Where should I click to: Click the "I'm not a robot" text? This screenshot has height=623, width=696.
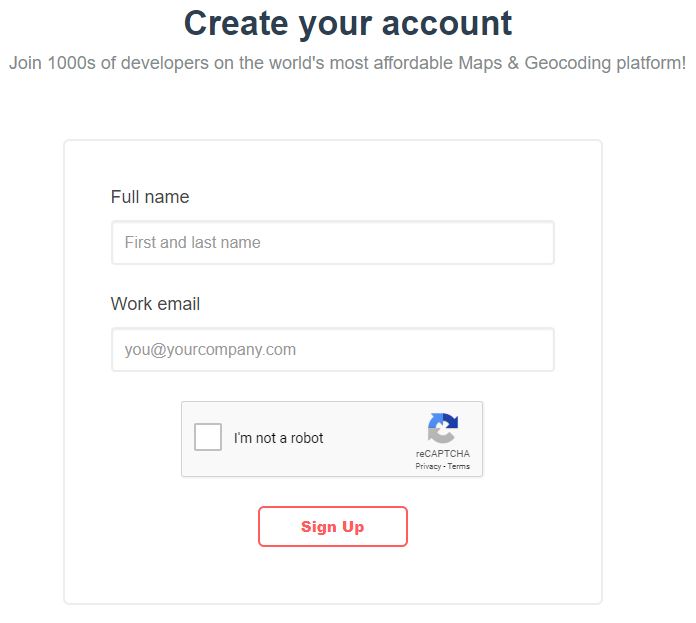(x=278, y=438)
